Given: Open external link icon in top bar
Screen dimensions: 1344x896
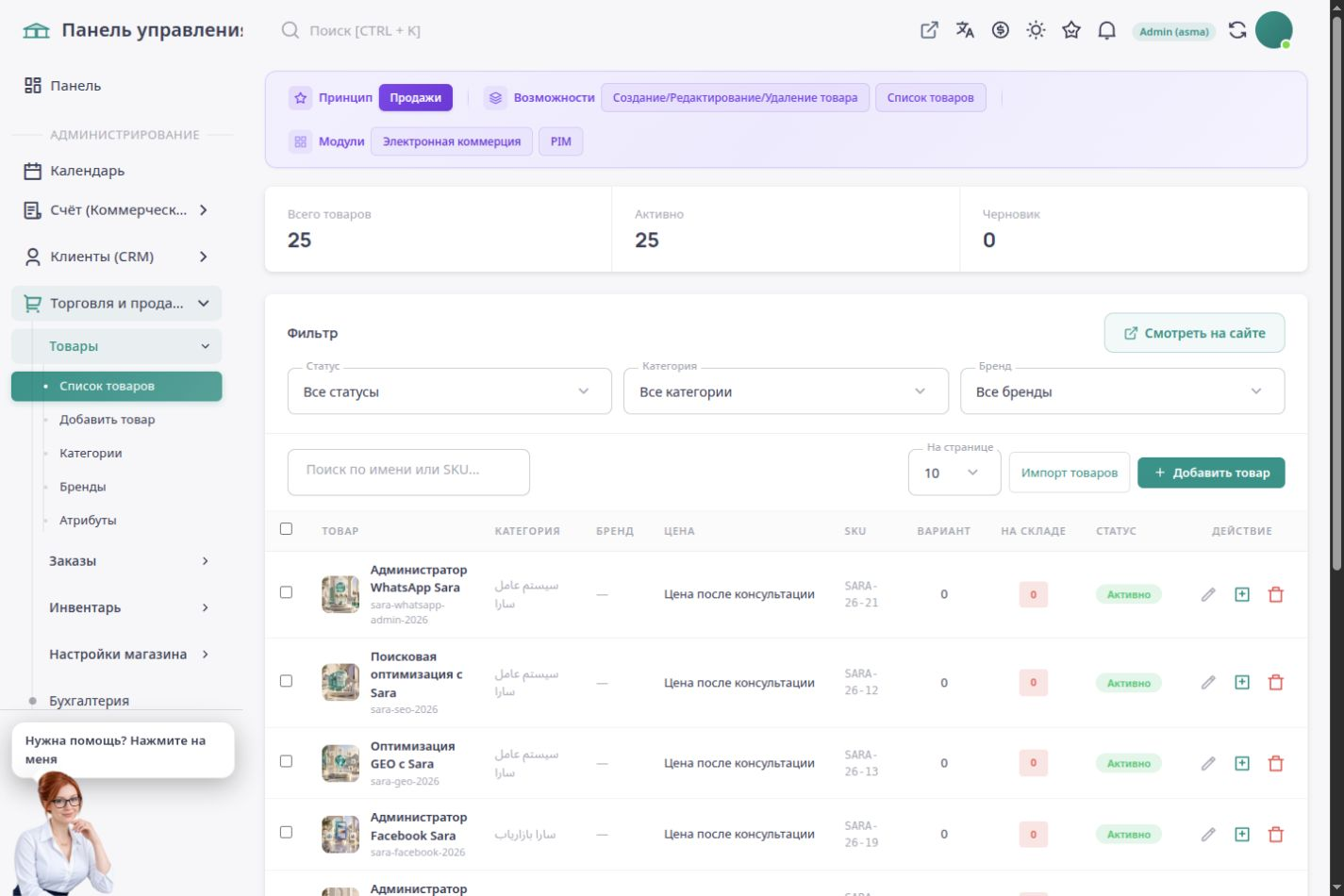Looking at the screenshot, I should [x=929, y=30].
